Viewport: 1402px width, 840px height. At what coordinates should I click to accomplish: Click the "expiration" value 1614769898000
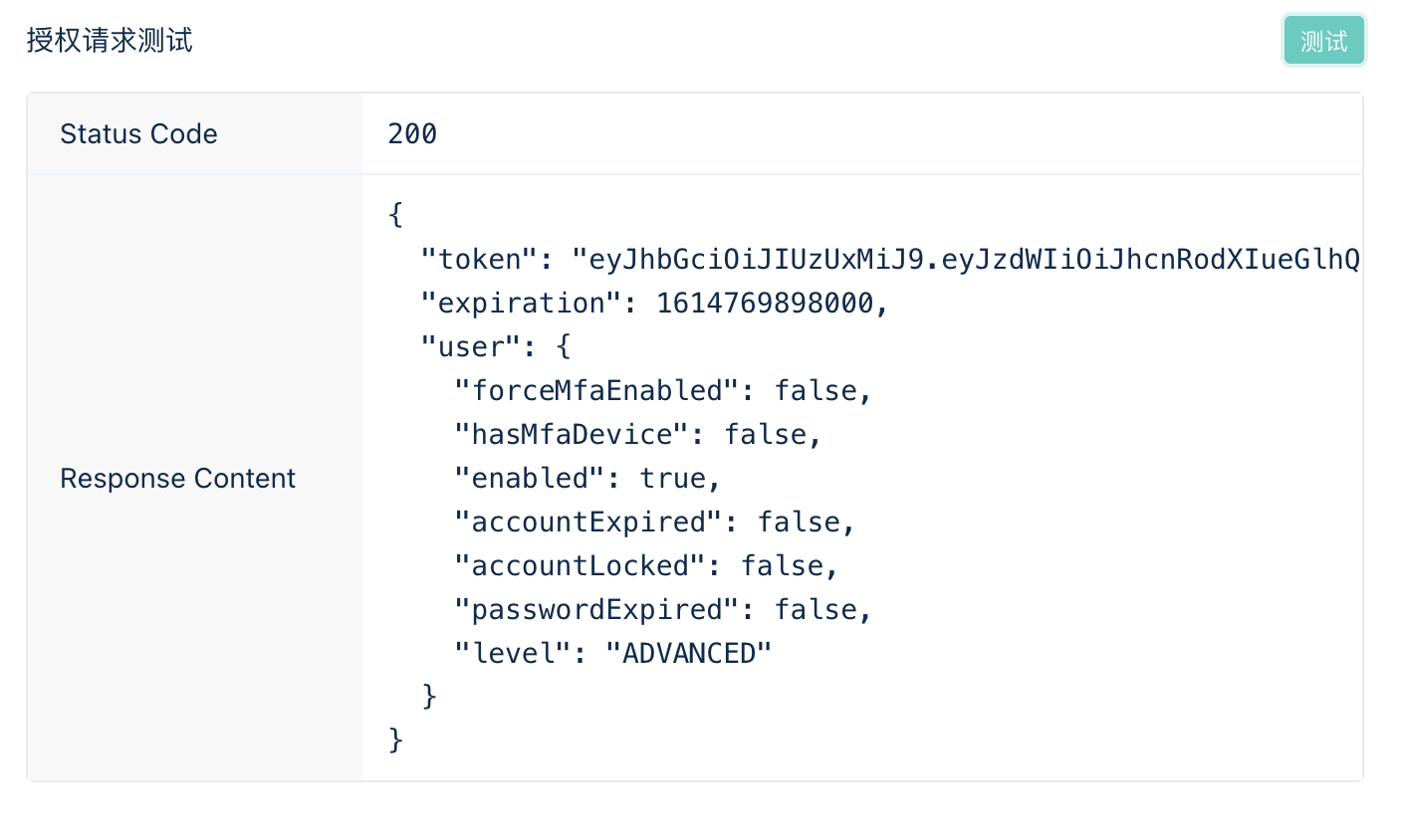764,304
